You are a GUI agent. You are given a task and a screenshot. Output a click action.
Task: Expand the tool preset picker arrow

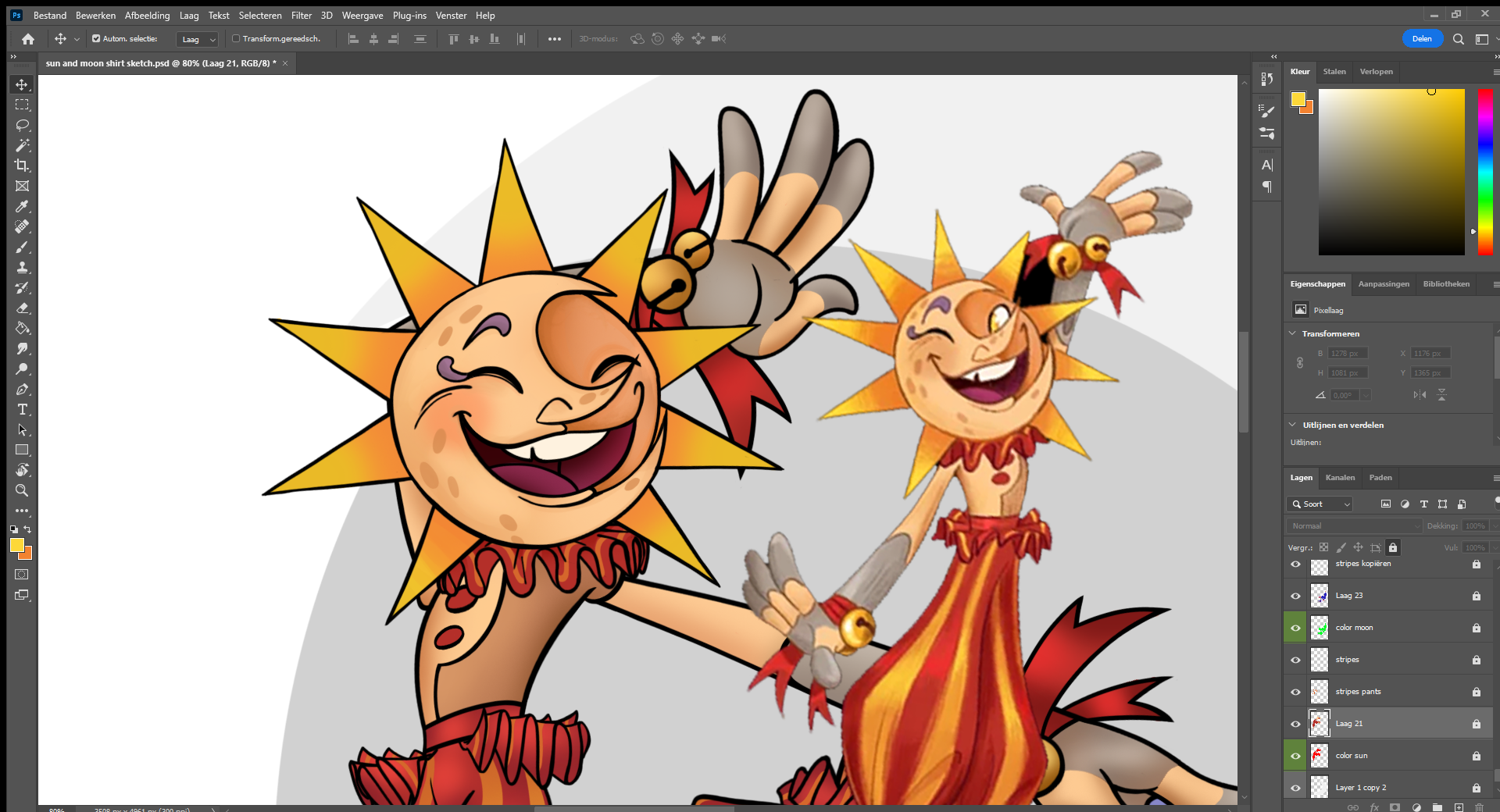[x=77, y=39]
